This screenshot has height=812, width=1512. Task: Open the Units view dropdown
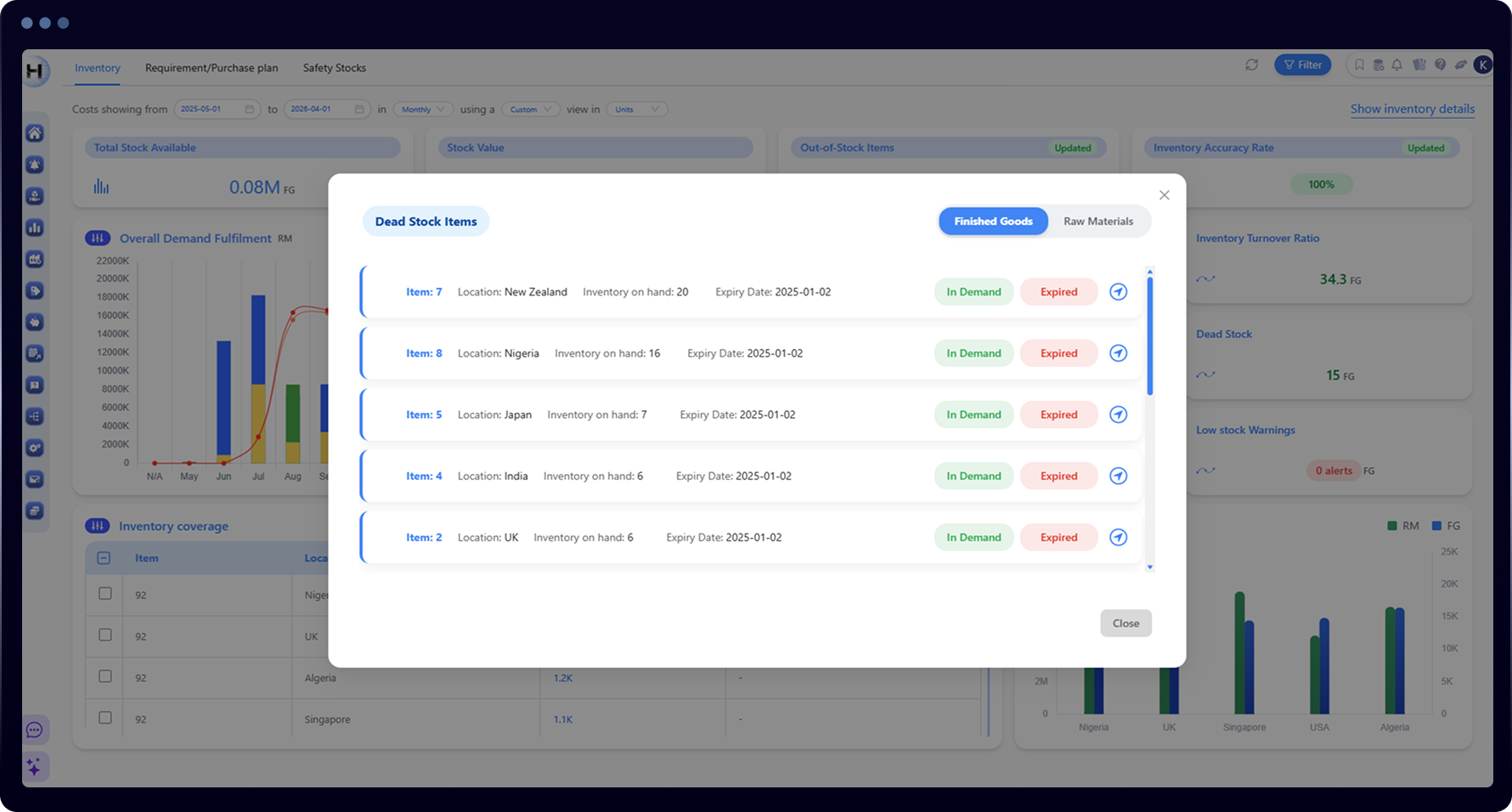pyautogui.click(x=636, y=109)
